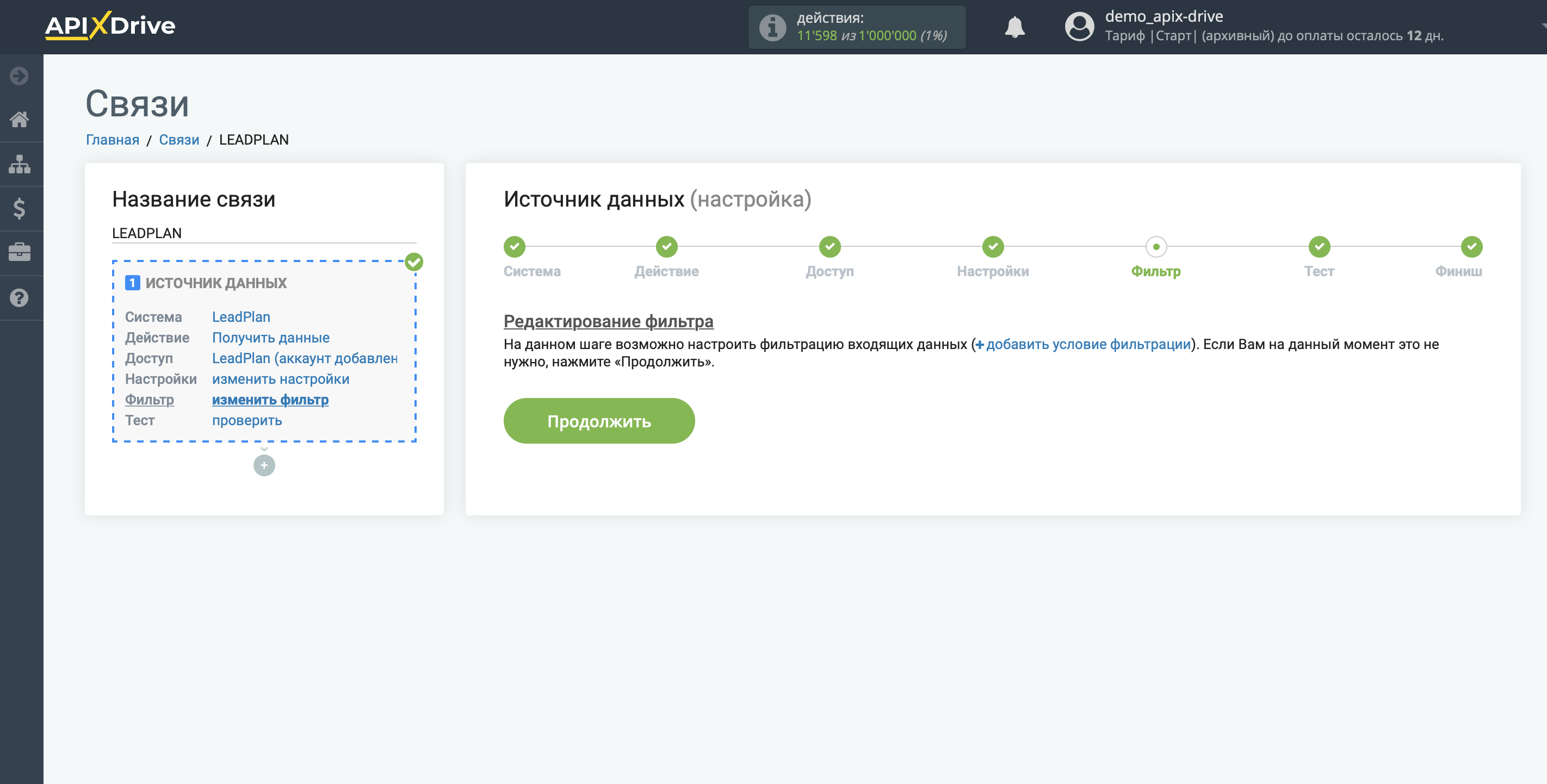Click изменить настройки link
Image resolution: width=1547 pixels, height=784 pixels.
(x=281, y=379)
